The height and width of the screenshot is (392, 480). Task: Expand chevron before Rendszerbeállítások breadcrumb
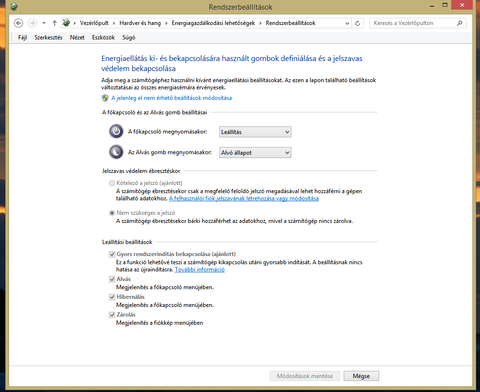tap(260, 23)
